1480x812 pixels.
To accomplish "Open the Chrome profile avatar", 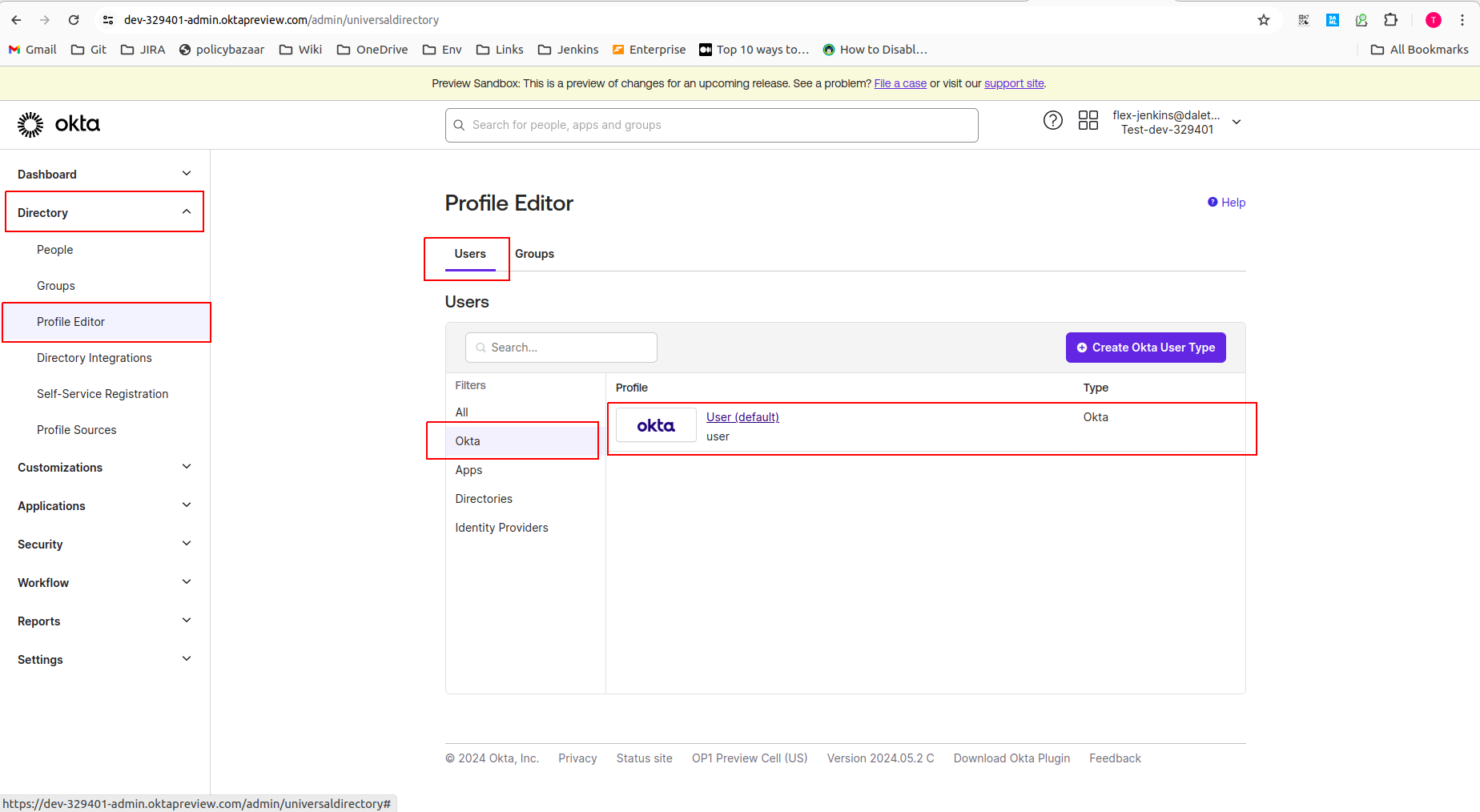I will pos(1433,20).
